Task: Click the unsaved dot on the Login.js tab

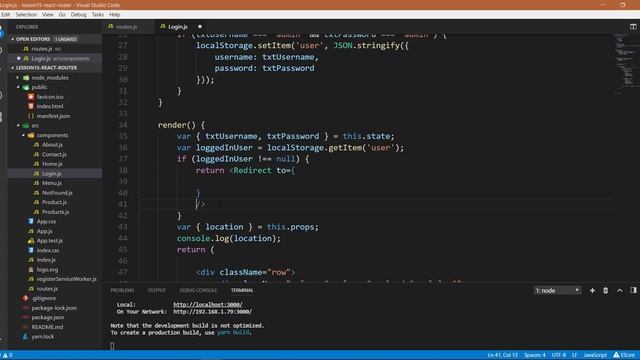Action: pos(200,27)
